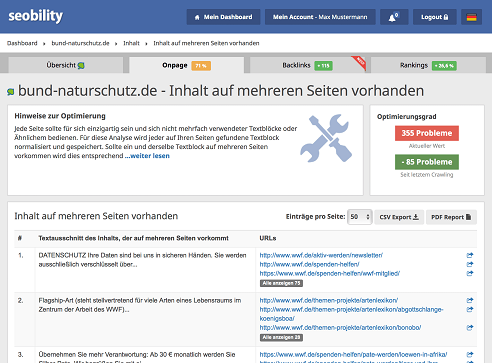Image resolution: width=492 pixels, height=363 pixels.
Task: Click the 71 % Onpage score badge
Action: pos(201,66)
